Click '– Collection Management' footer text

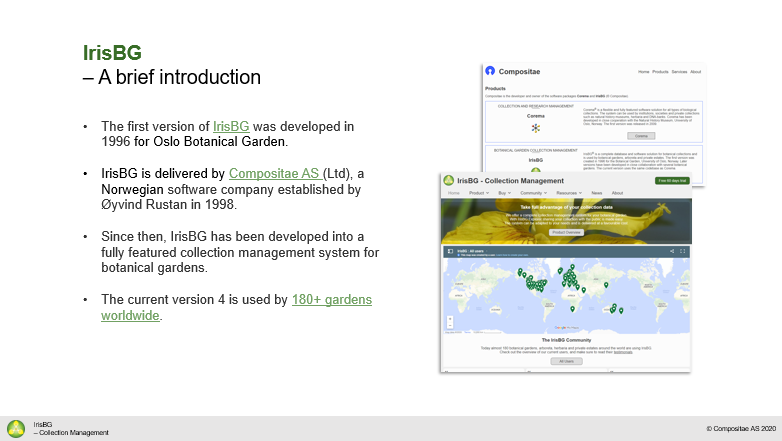[x=71, y=433]
